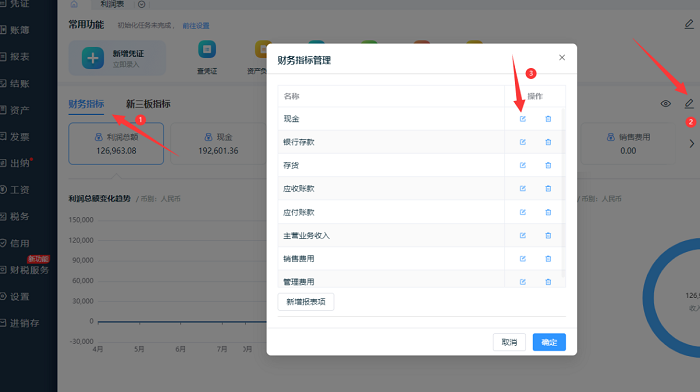The height and width of the screenshot is (392, 700).
Task: Open 账簿 in sidebar
Action: click(20, 30)
